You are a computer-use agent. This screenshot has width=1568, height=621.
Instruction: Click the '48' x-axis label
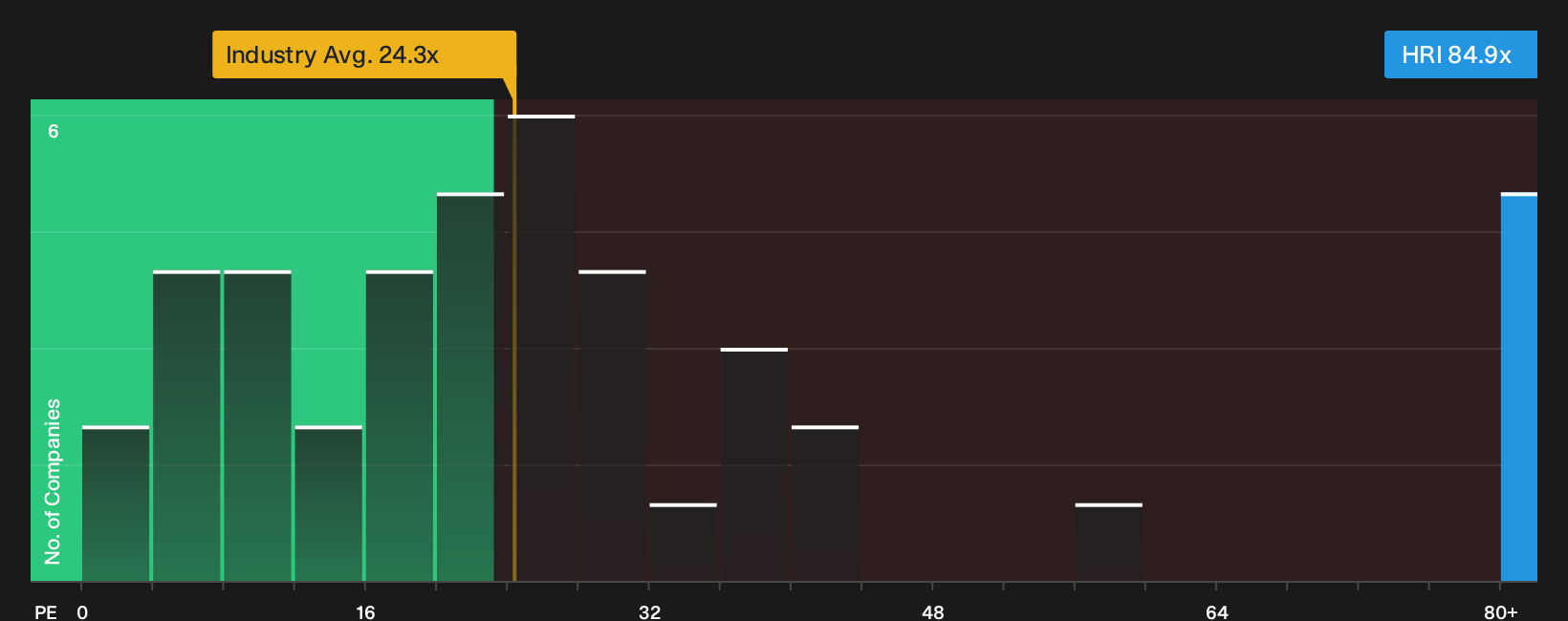click(933, 611)
